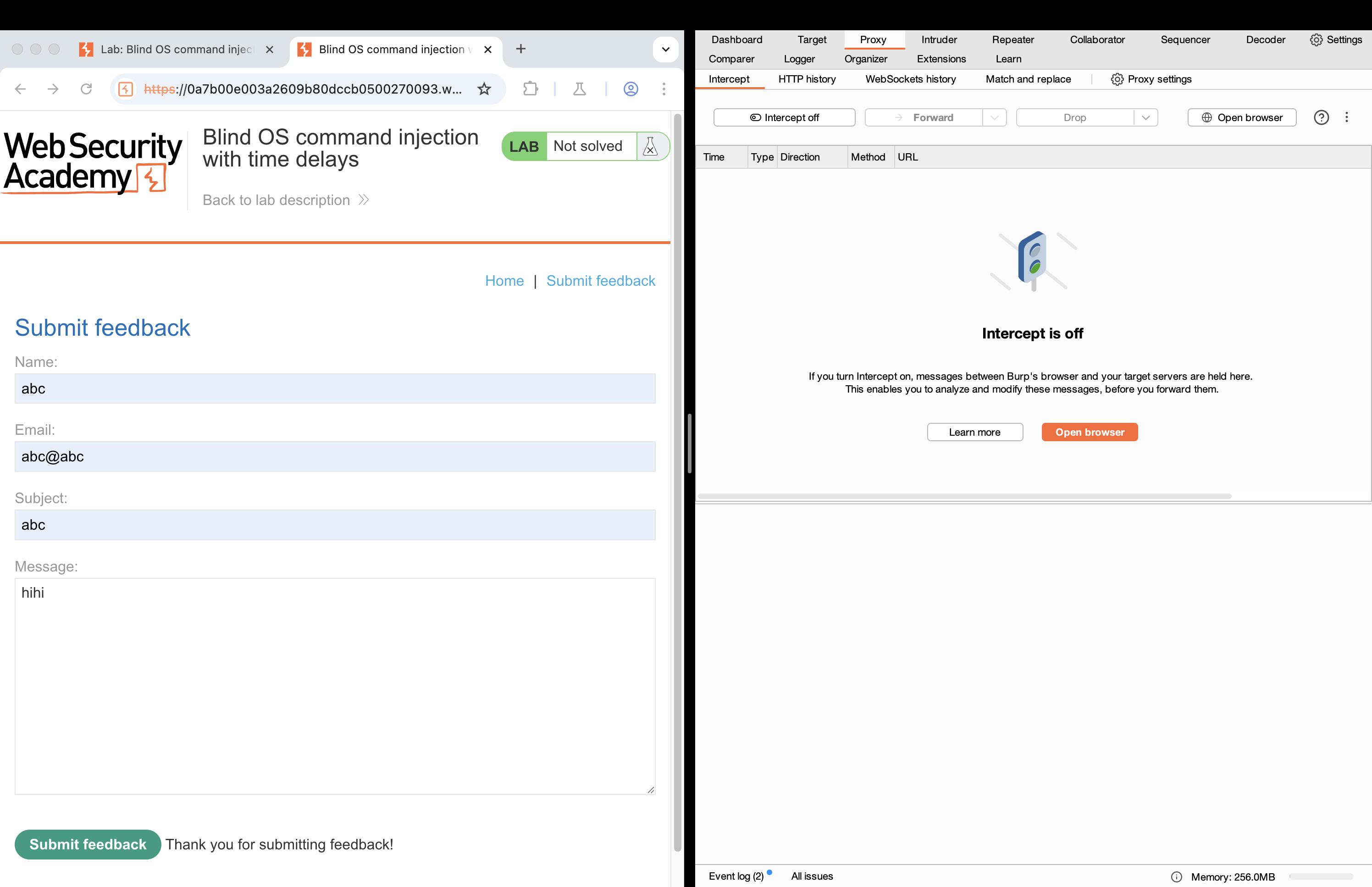This screenshot has height=887, width=1372.
Task: Open Burp Intercept more options menu
Action: [x=1347, y=117]
